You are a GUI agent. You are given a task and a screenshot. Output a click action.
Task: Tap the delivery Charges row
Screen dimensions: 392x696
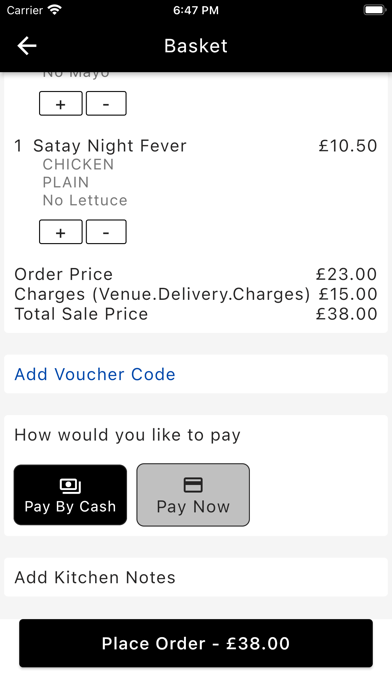[196, 294]
